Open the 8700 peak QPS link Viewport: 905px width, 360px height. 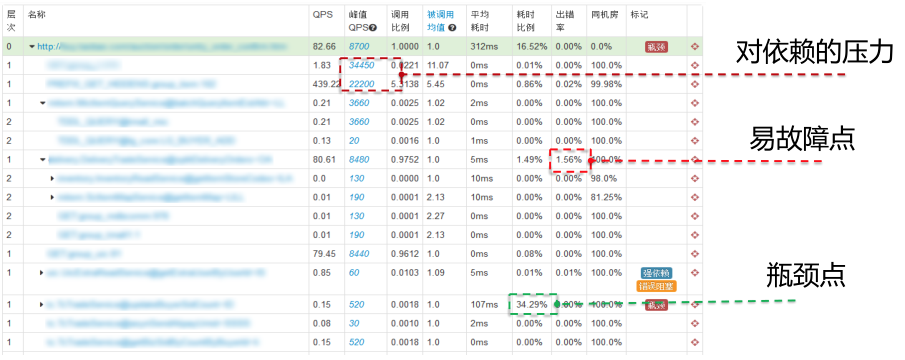tap(358, 47)
